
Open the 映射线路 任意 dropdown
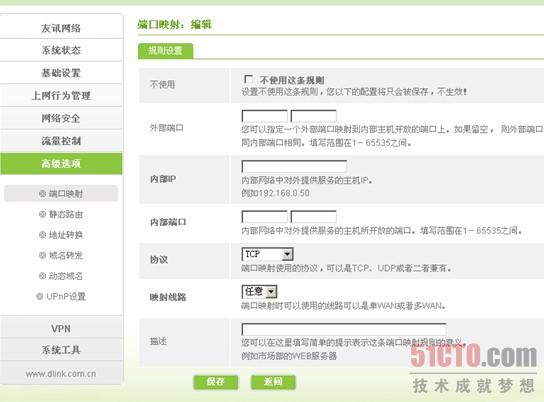pyautogui.click(x=259, y=291)
